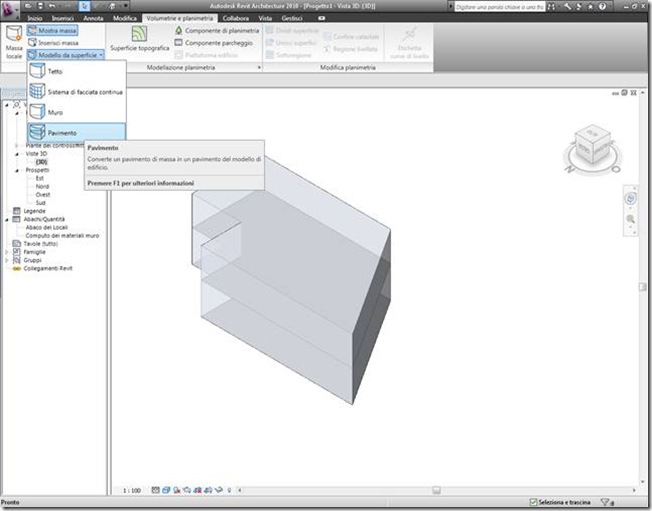Click the wrench Subscription Center icon
The image size is (652, 511).
(568, 7)
